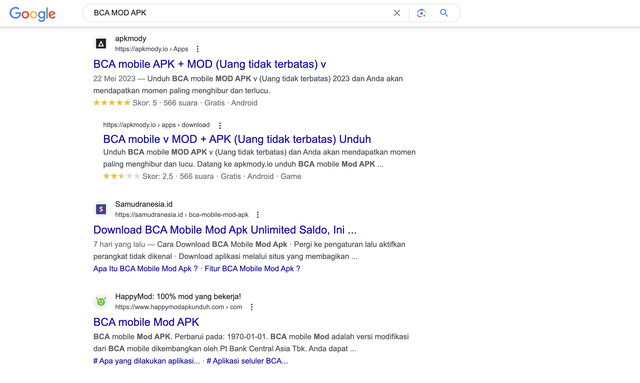Open more options for apkmody.io download result
Screen dimensions: 640x383
(x=220, y=125)
